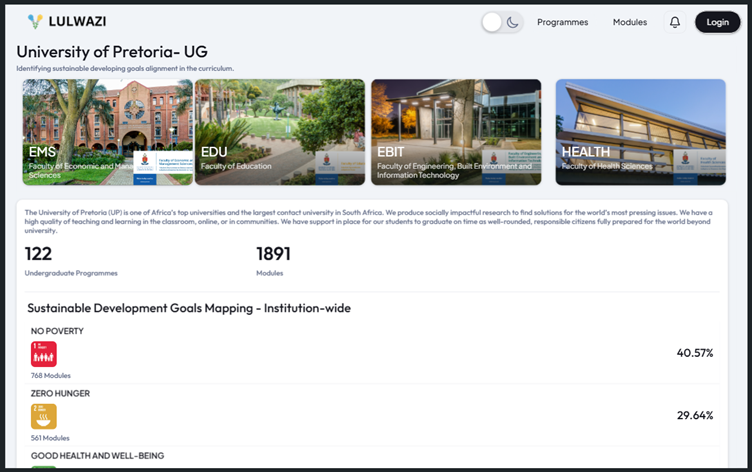
Task: Click the '561 Modules' text
Action: pos(50,438)
